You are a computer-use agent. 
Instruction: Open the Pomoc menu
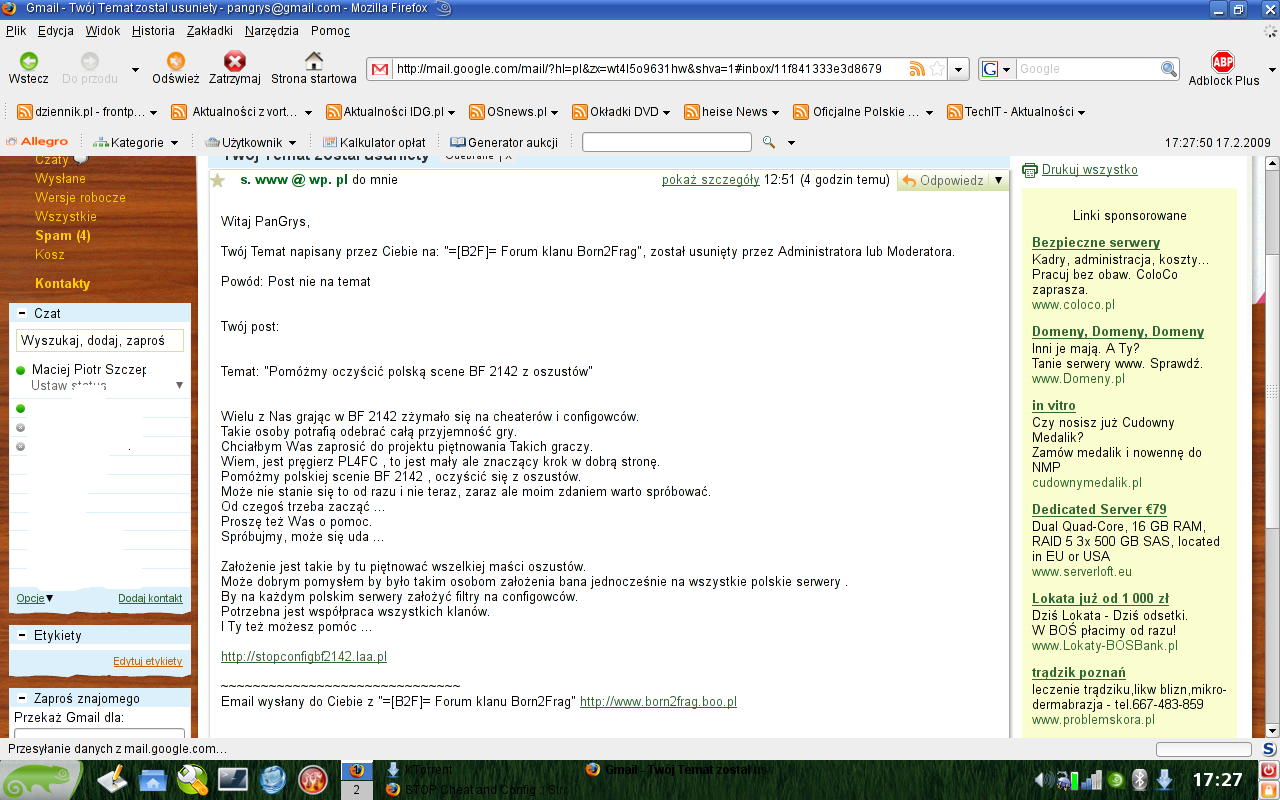pos(331,31)
